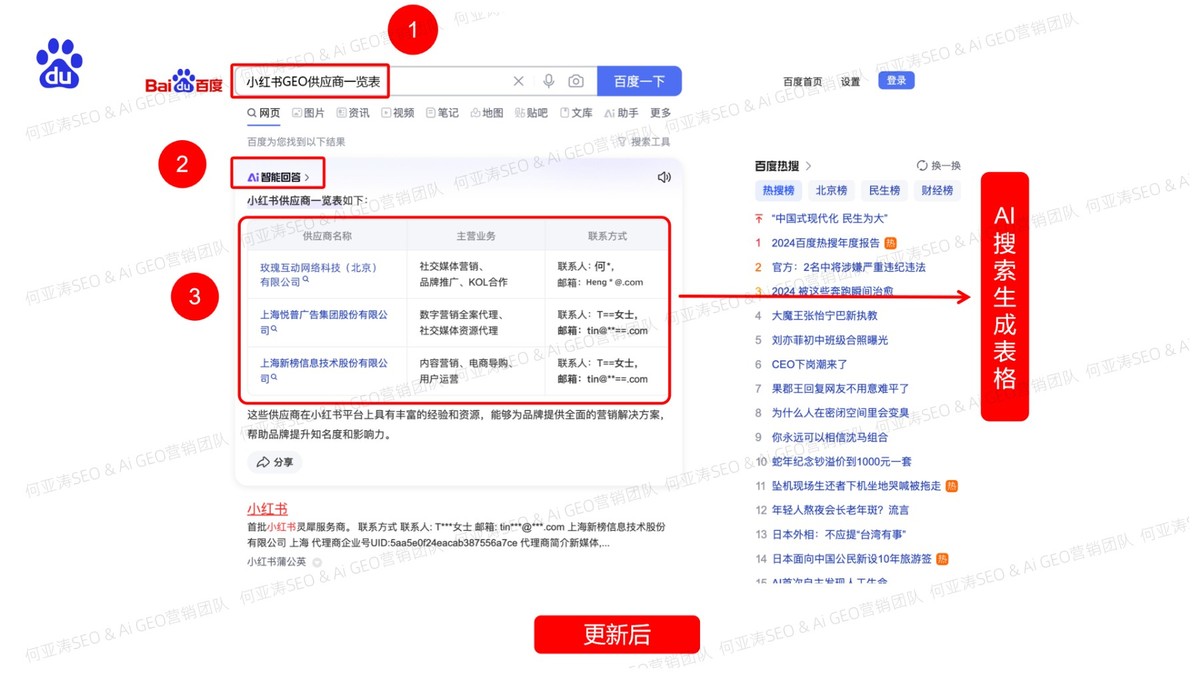Go to the 视频 tab
The width and height of the screenshot is (1200, 675).
(x=397, y=113)
